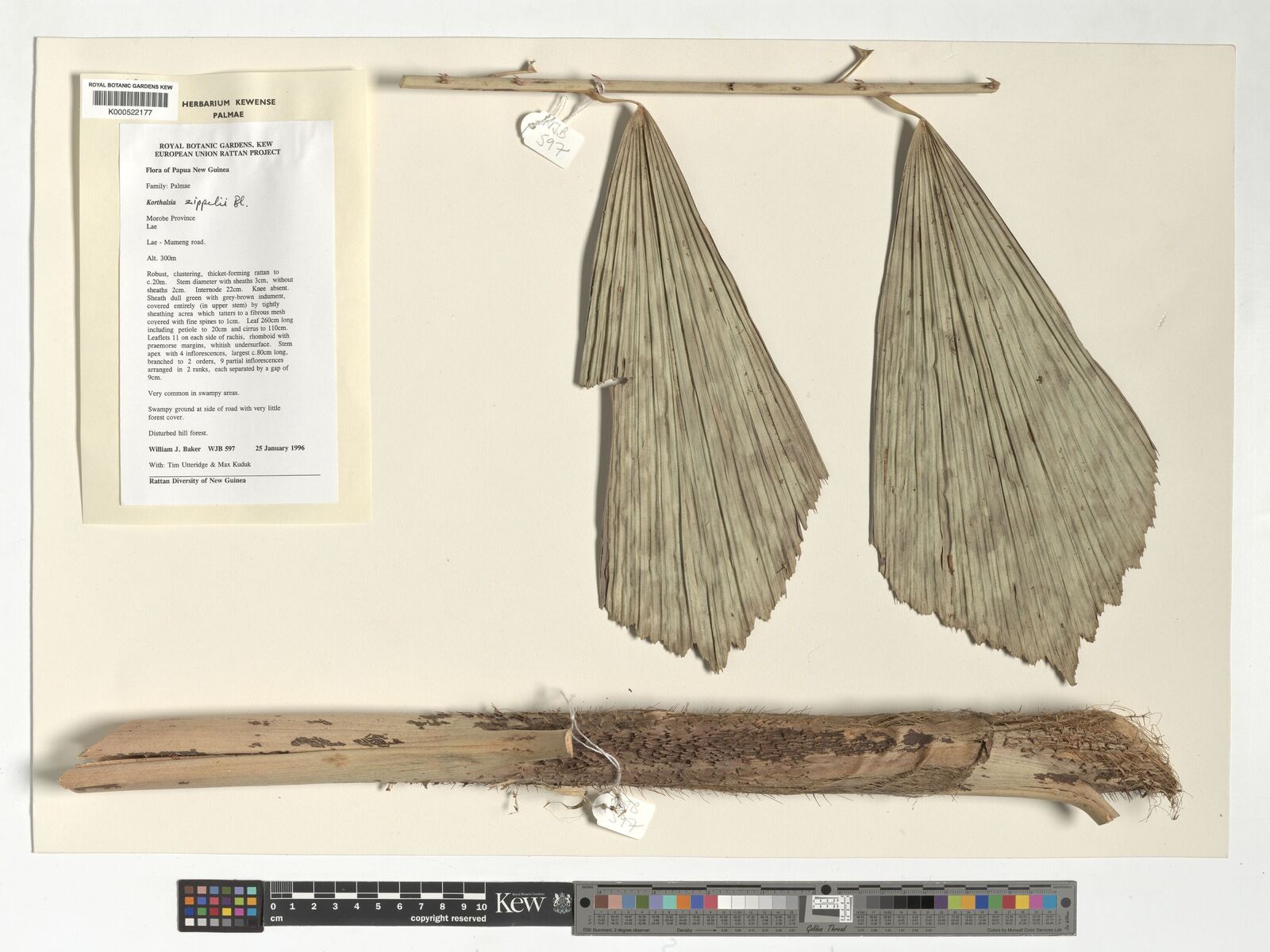This screenshot has width=1270, height=952.
Task: Click collector name William J. Baker
Action: (176, 448)
